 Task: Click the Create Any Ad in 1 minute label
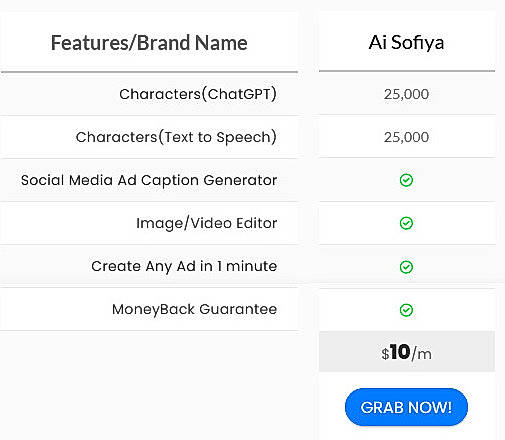tap(184, 266)
